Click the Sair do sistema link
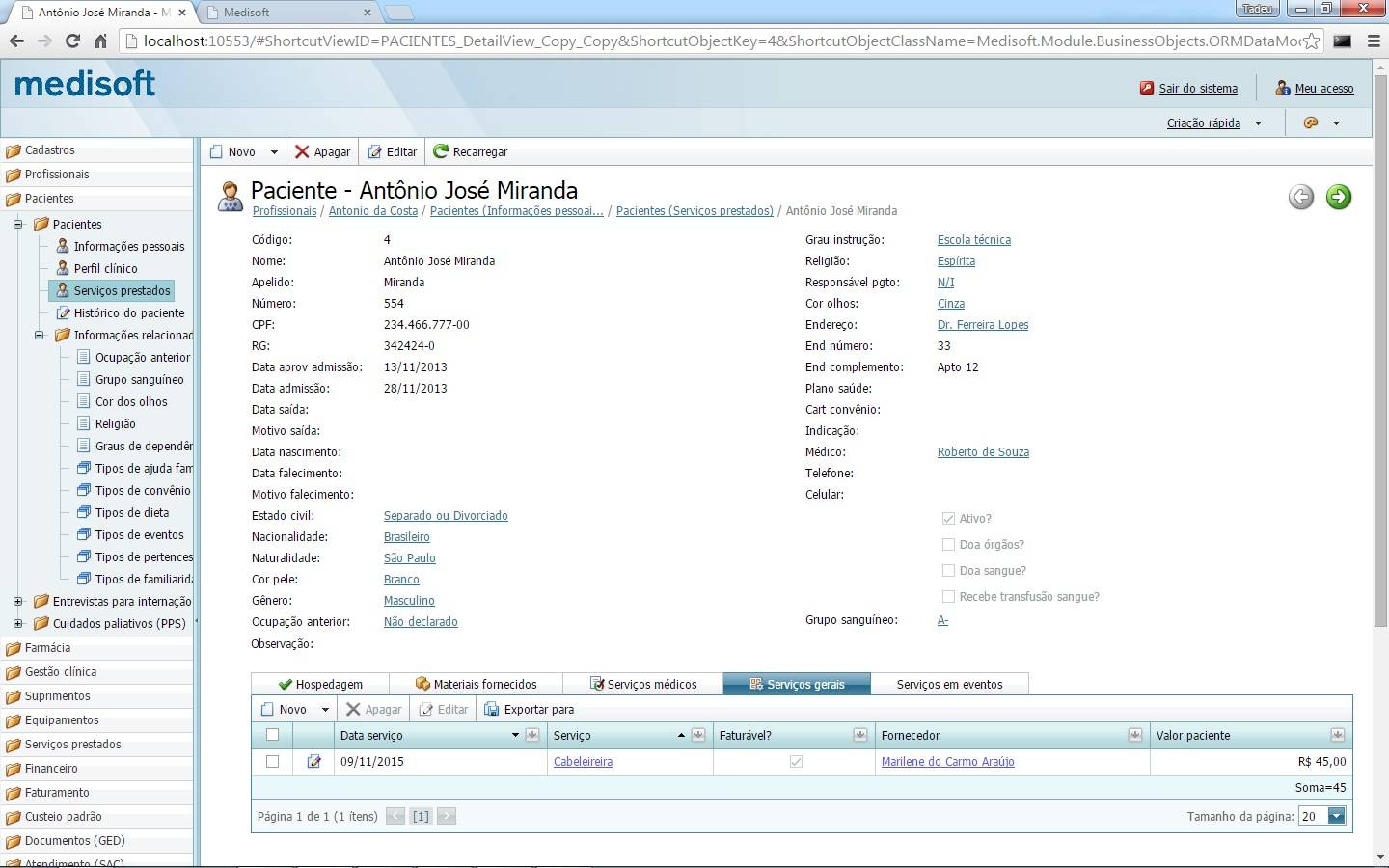The image size is (1389, 868). 1198,88
